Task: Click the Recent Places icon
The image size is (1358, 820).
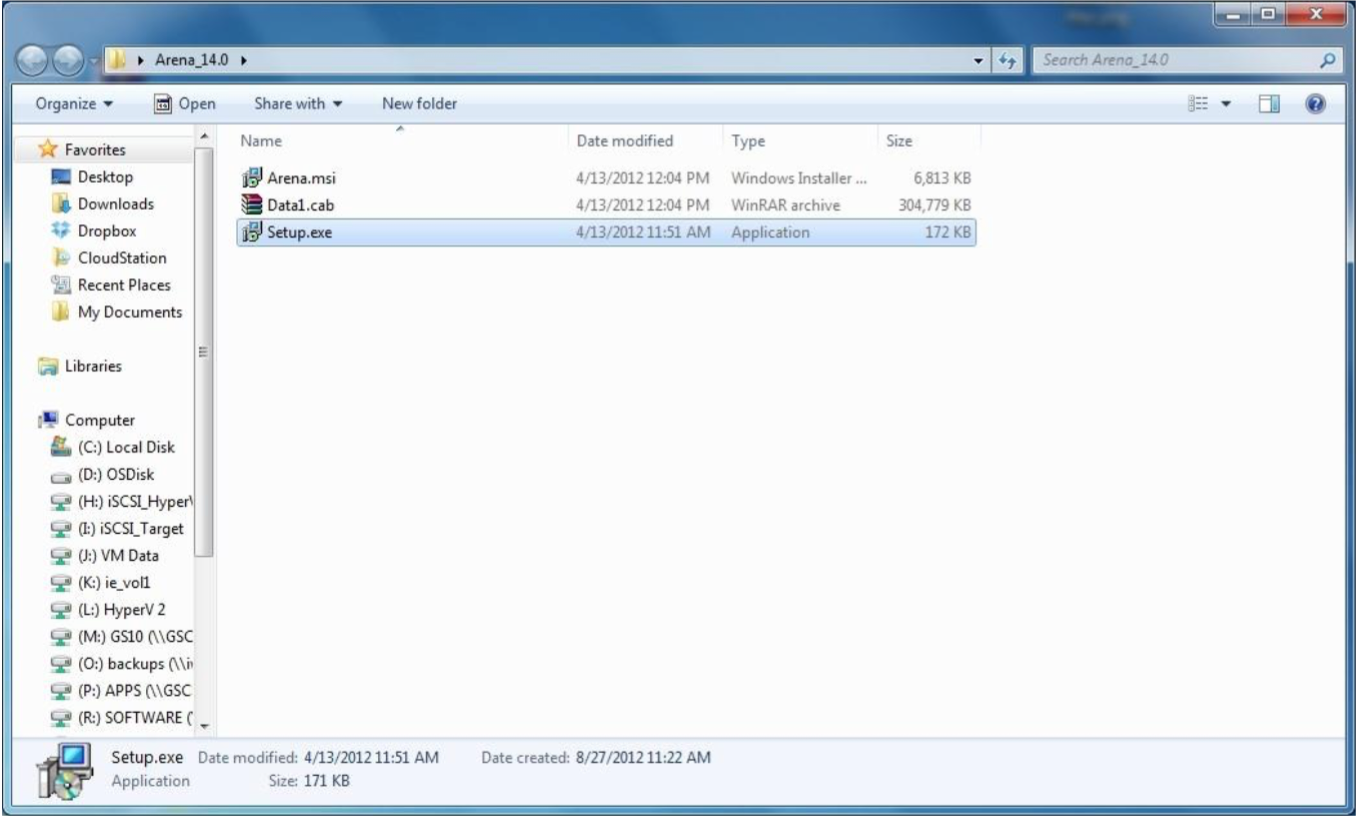Action: pyautogui.click(x=59, y=285)
